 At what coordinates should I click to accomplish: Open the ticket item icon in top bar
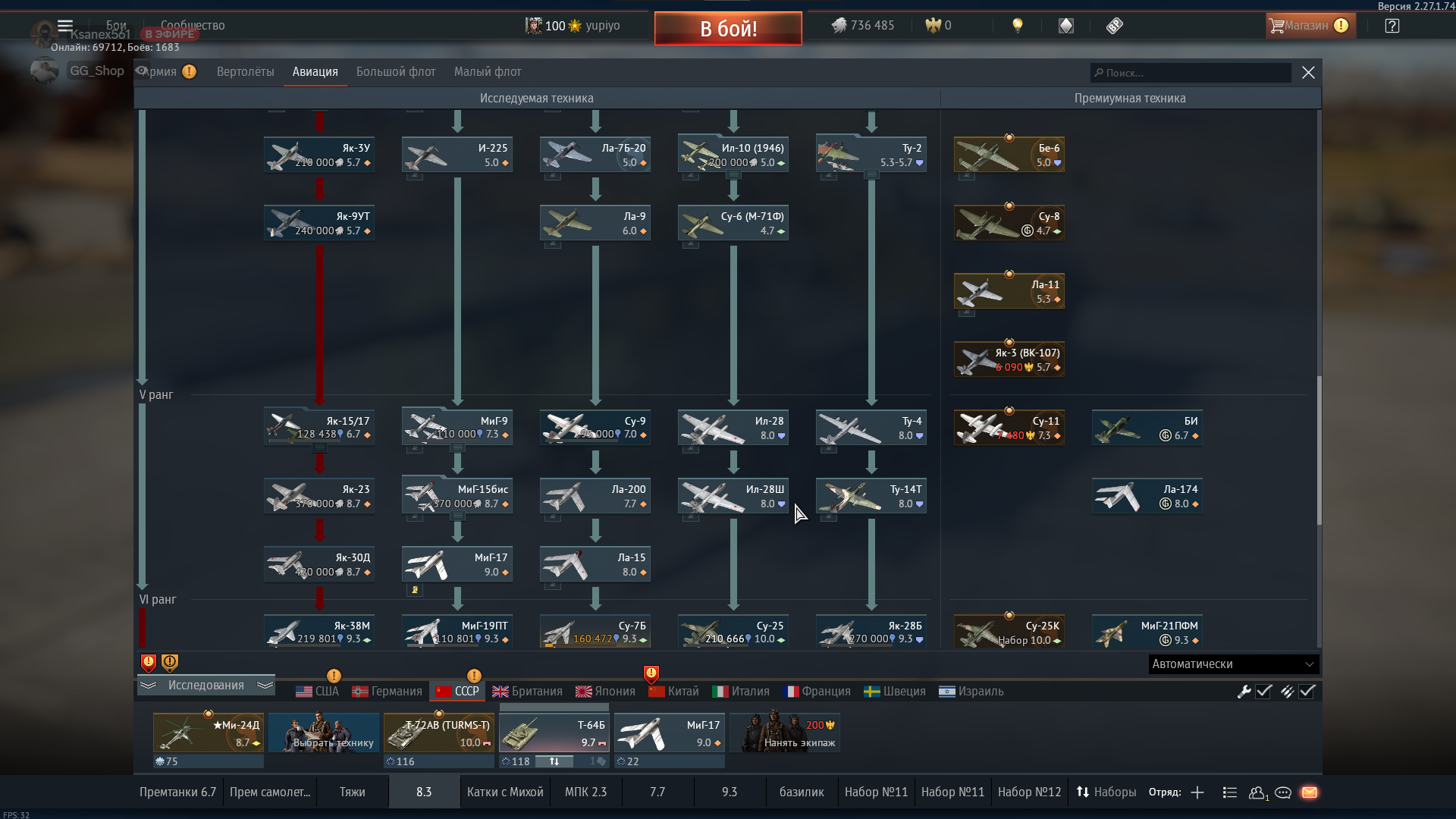pyautogui.click(x=1114, y=26)
